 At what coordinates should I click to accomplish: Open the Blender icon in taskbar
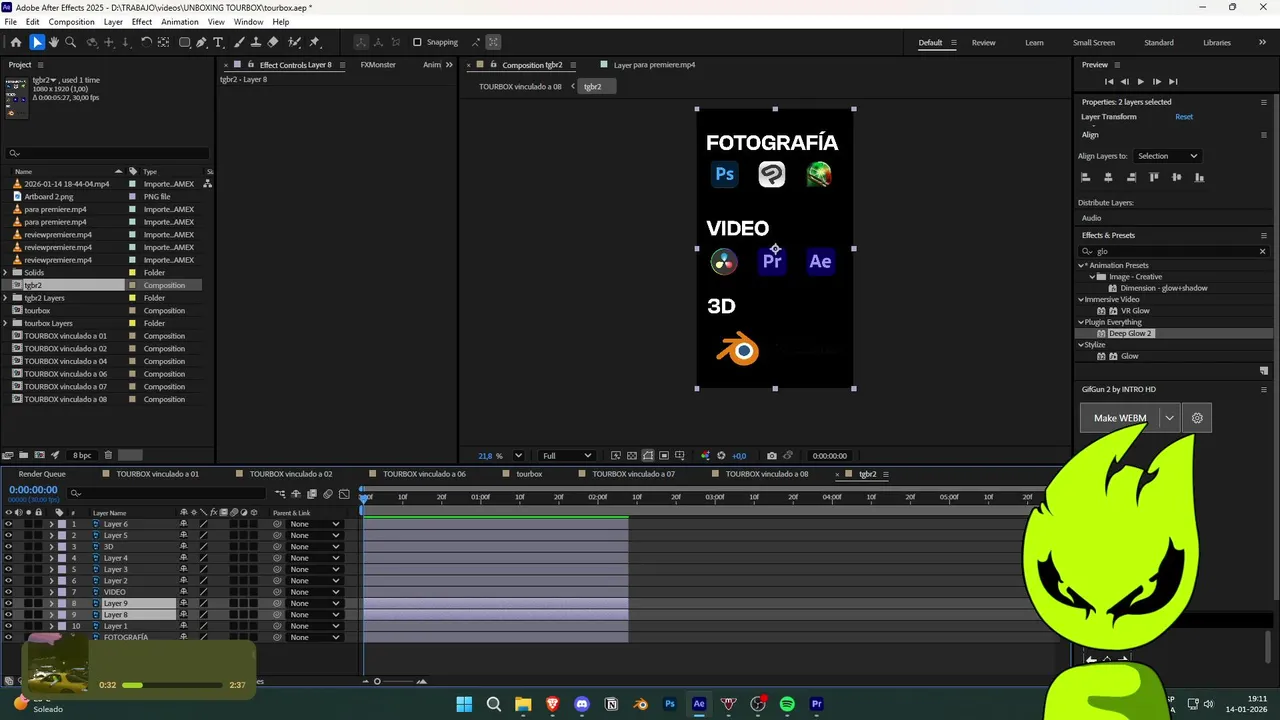(x=641, y=704)
